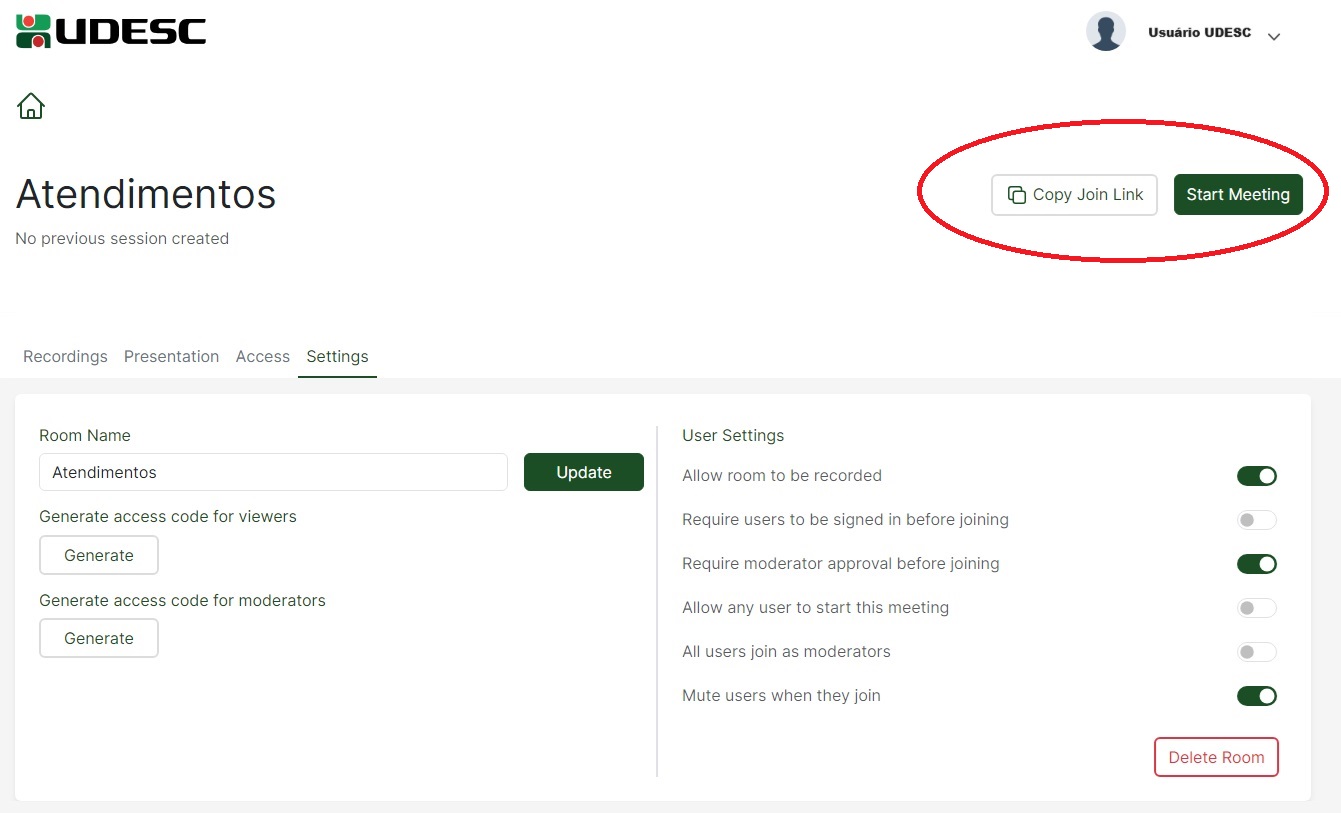Click the Update button
Viewport: 1341px width, 813px height.
(x=583, y=472)
